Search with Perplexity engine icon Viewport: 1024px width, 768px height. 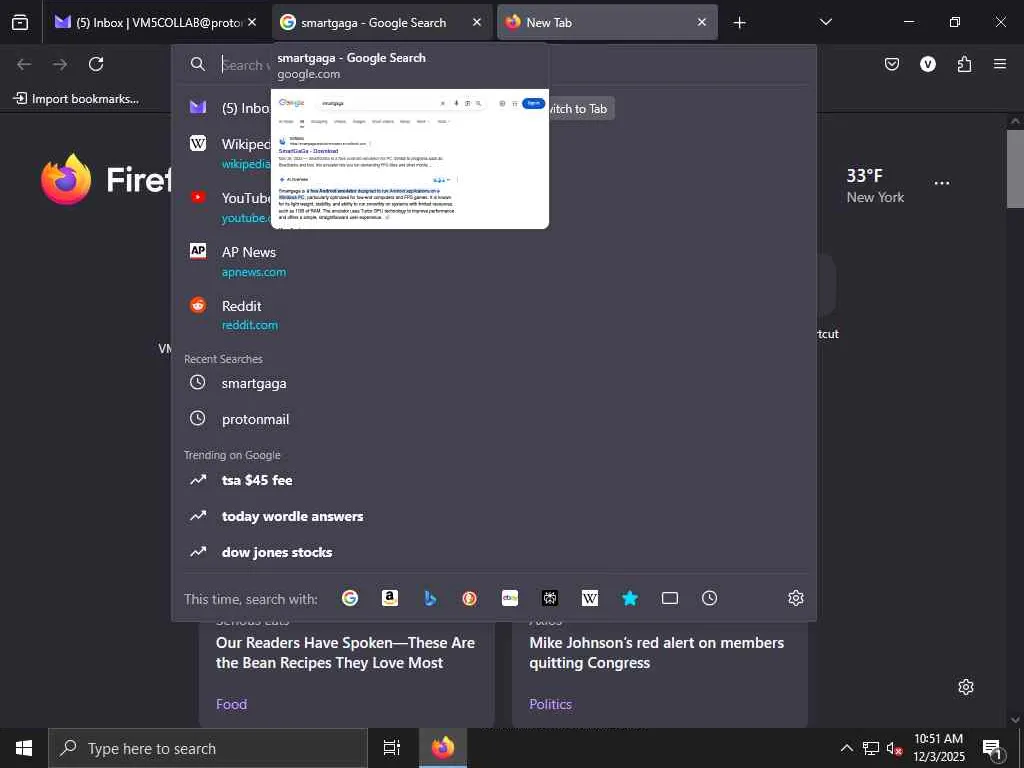pyautogui.click(x=550, y=598)
